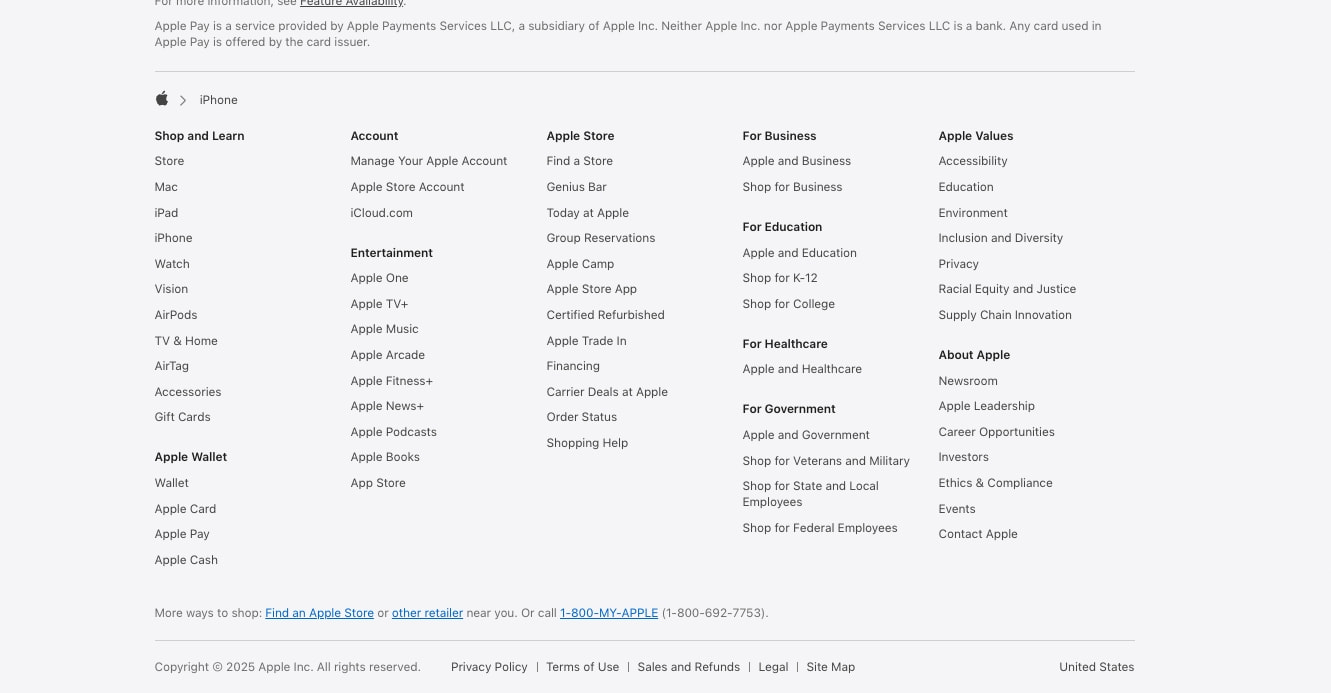Open the Privacy Policy link
Screen dimensions: 1331x693
click(x=489, y=667)
